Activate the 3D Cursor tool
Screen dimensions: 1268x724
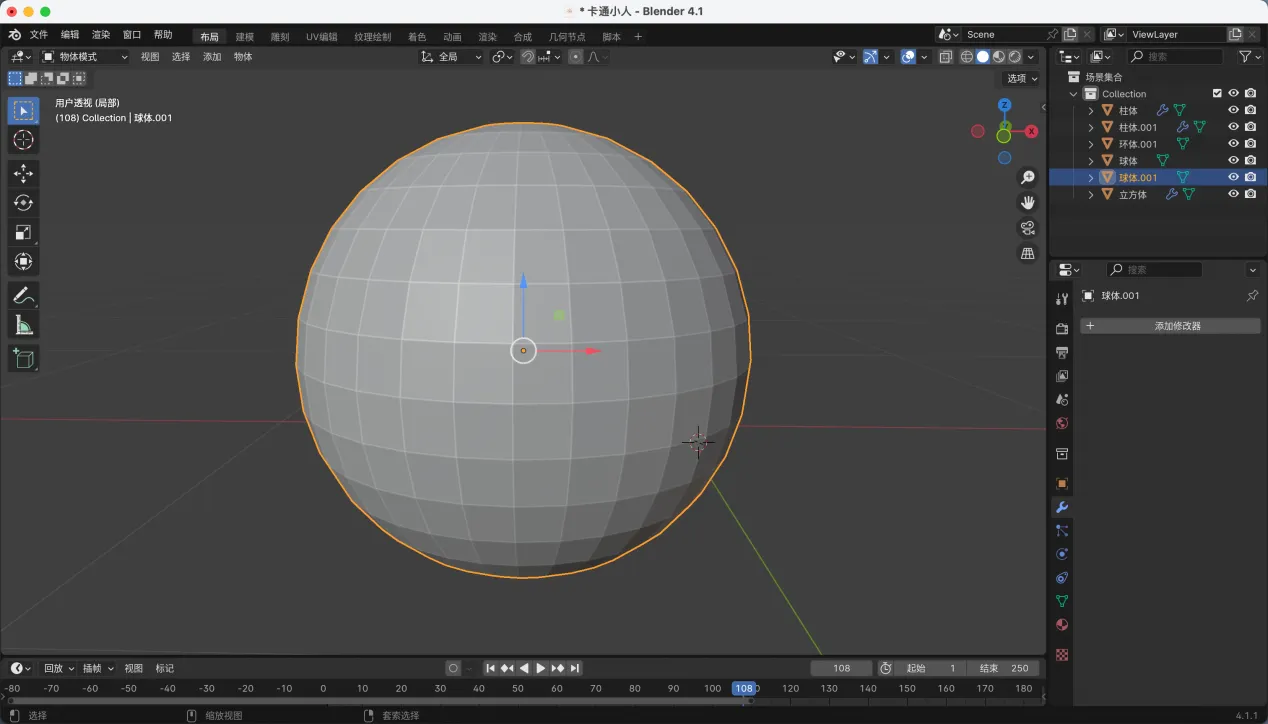click(23, 140)
